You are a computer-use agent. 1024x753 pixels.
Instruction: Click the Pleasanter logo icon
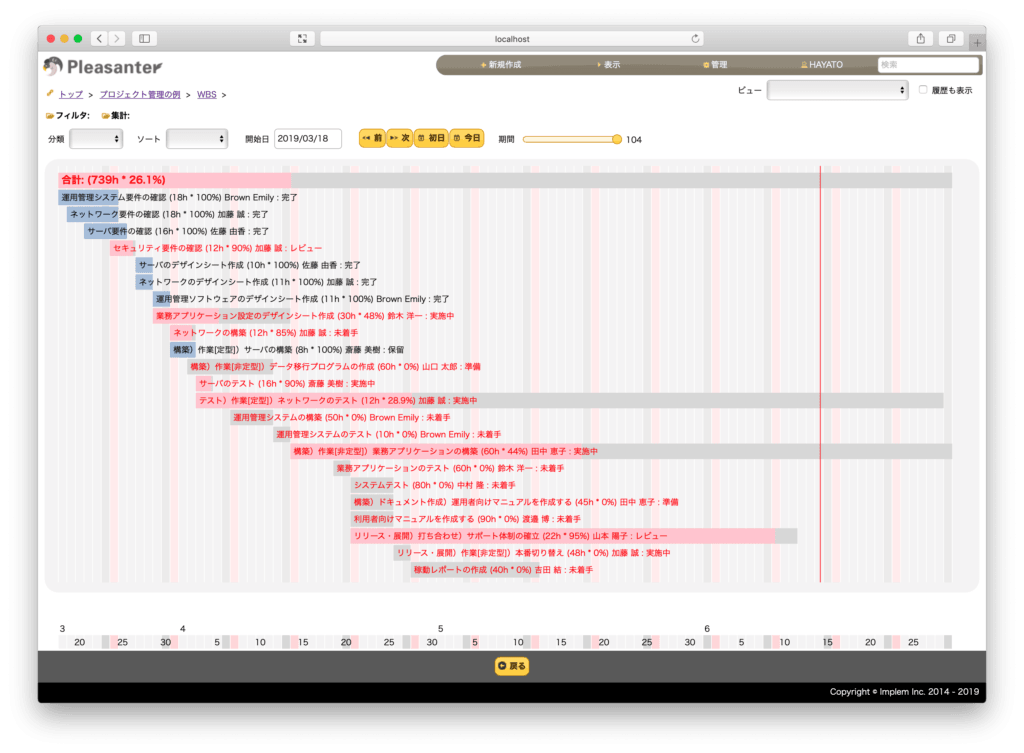point(53,66)
